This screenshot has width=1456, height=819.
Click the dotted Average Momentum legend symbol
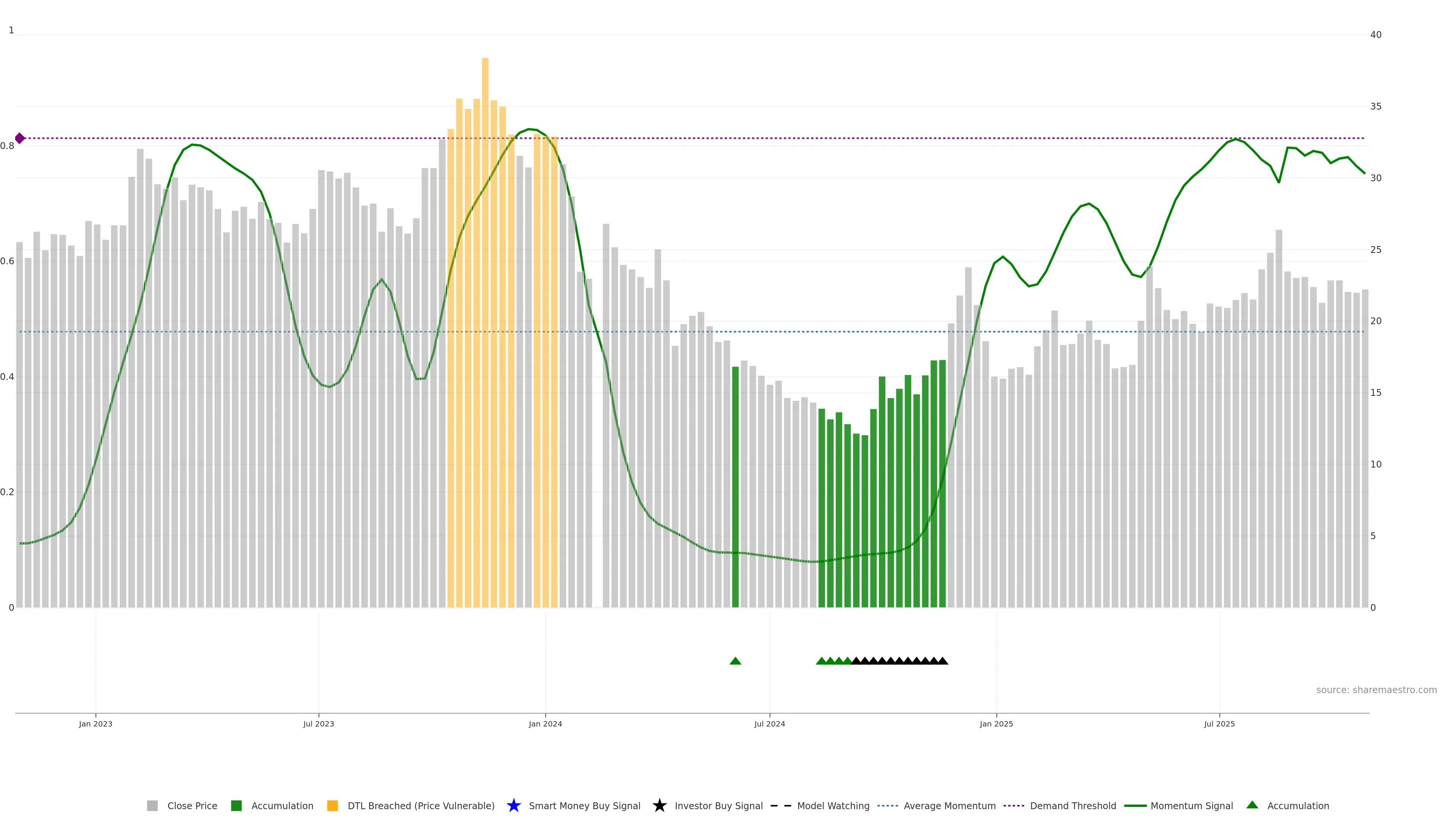pyautogui.click(x=887, y=805)
